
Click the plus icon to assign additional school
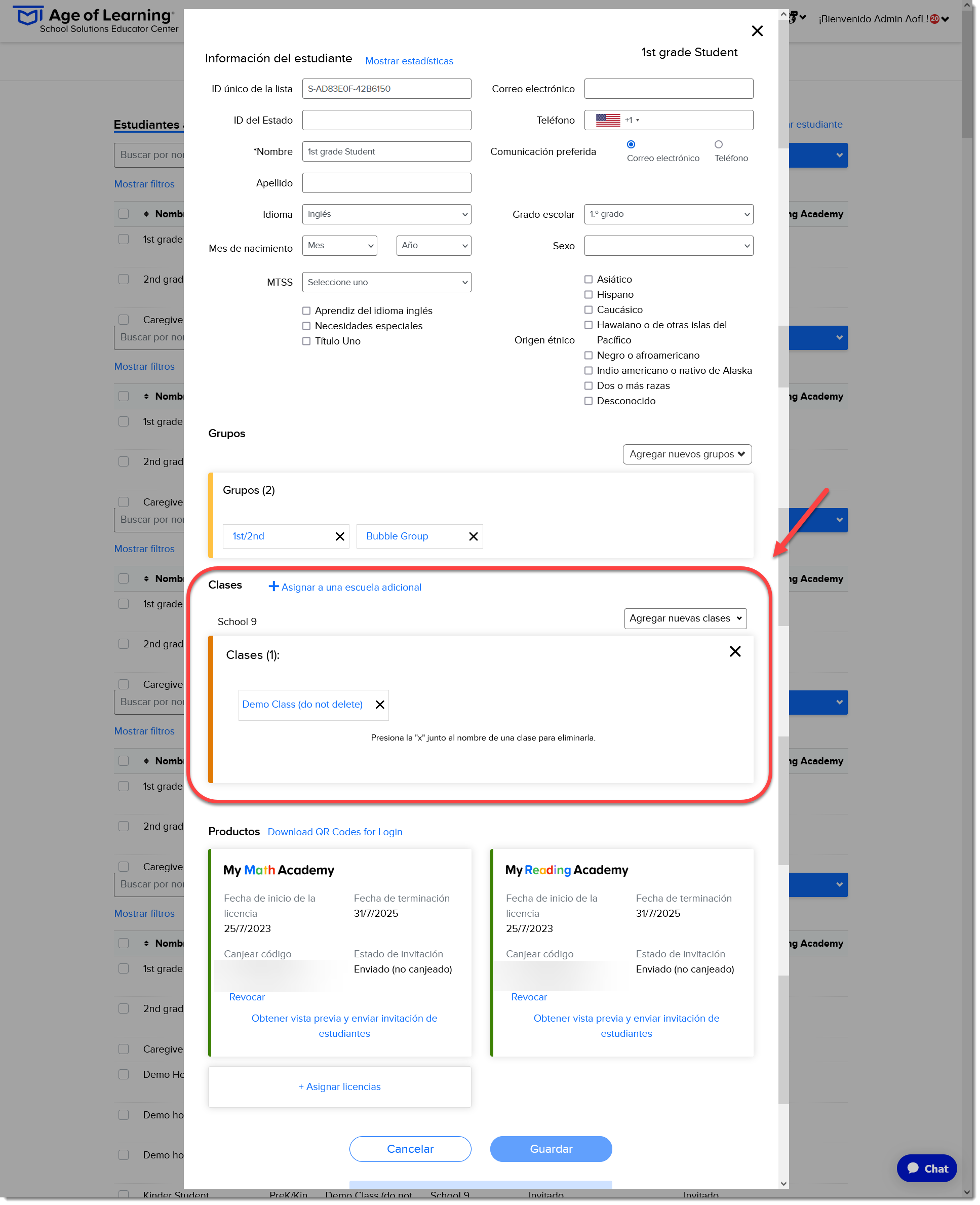tap(273, 587)
